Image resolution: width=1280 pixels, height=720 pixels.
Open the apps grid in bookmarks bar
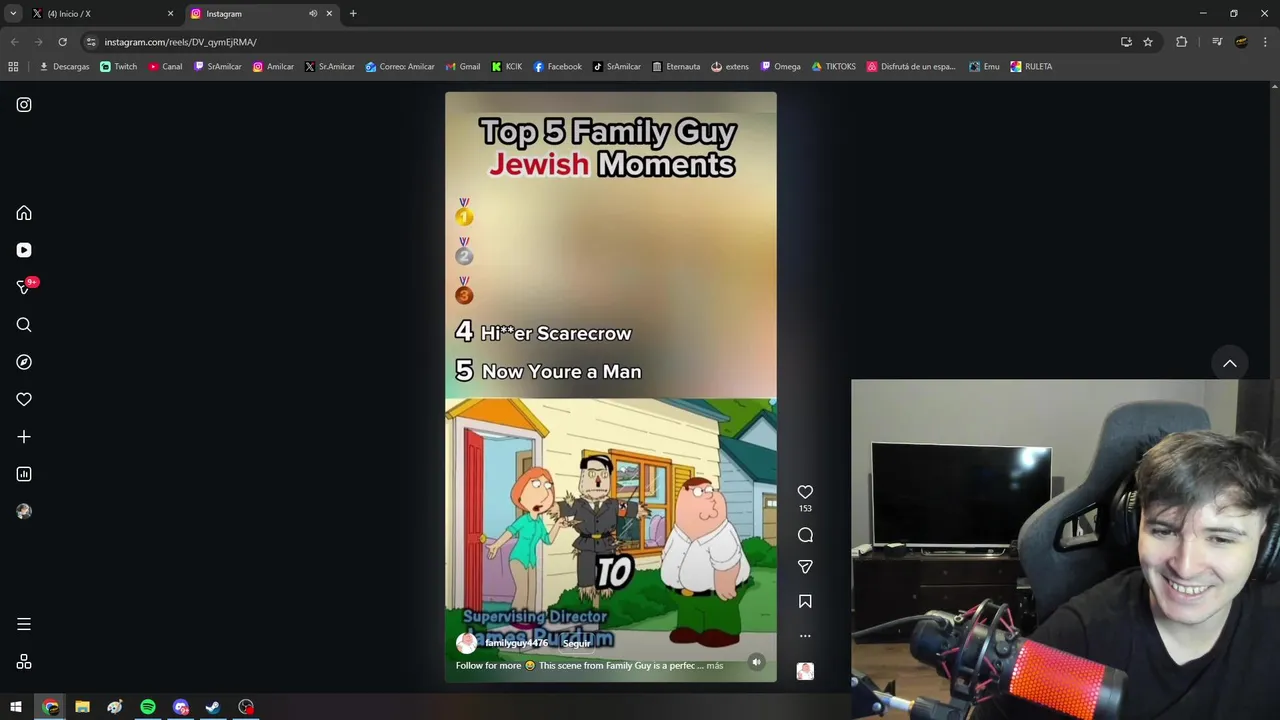pyautogui.click(x=13, y=67)
